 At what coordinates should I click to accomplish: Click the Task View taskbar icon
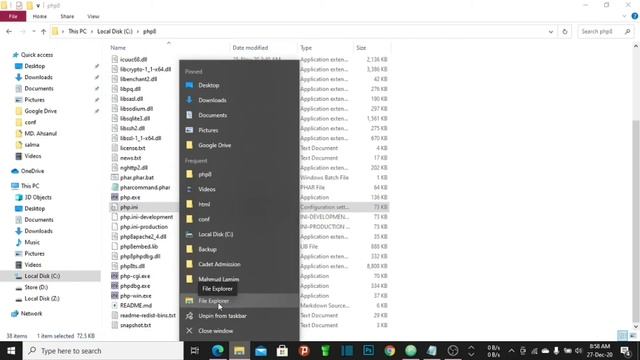point(195,351)
